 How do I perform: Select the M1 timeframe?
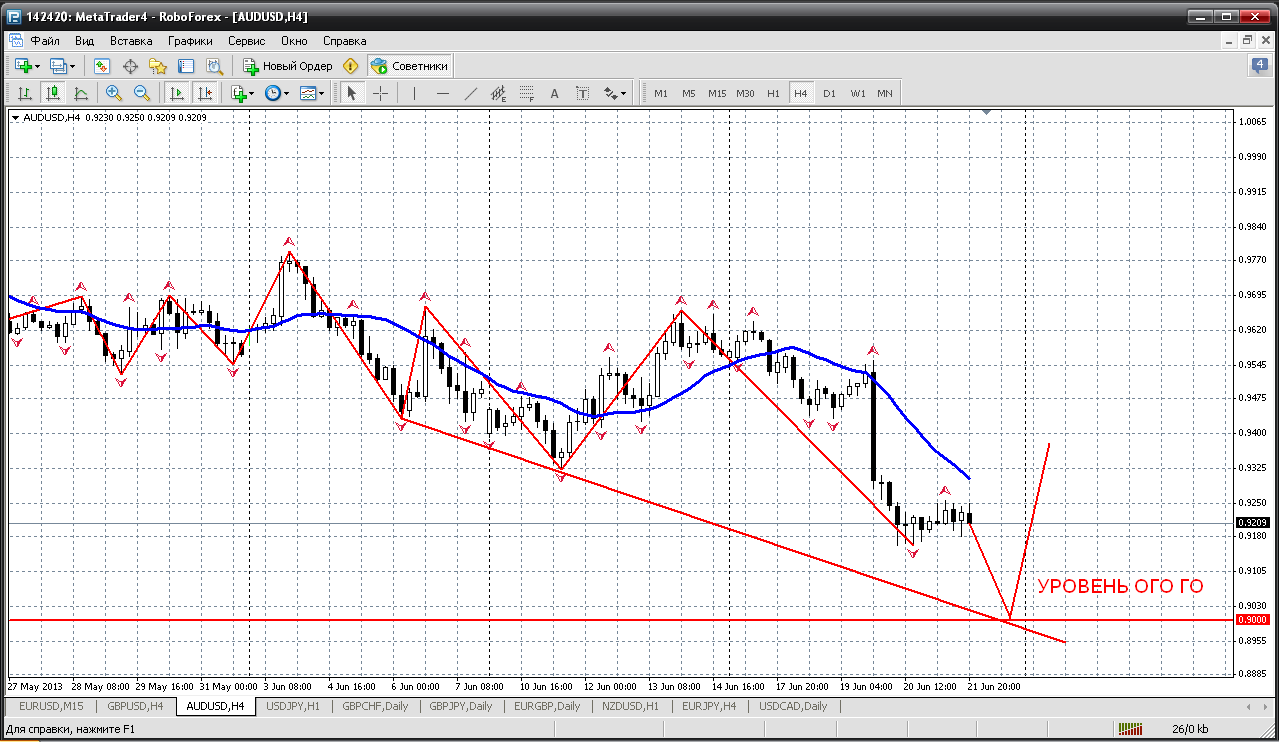tap(661, 93)
